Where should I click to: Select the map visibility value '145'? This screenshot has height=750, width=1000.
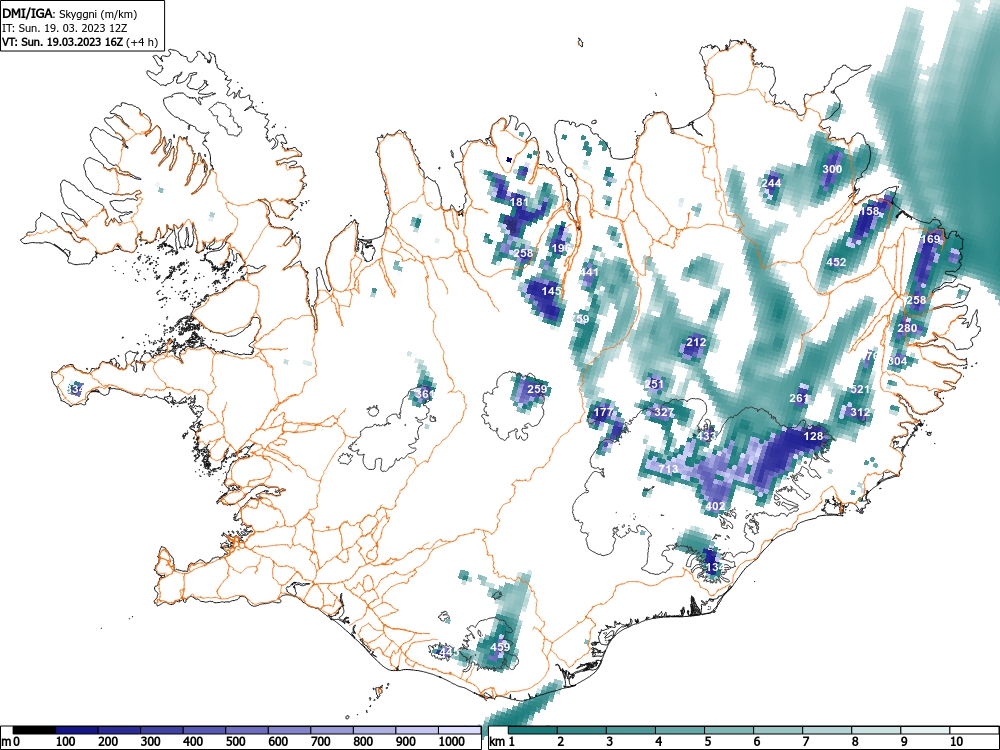click(x=551, y=291)
